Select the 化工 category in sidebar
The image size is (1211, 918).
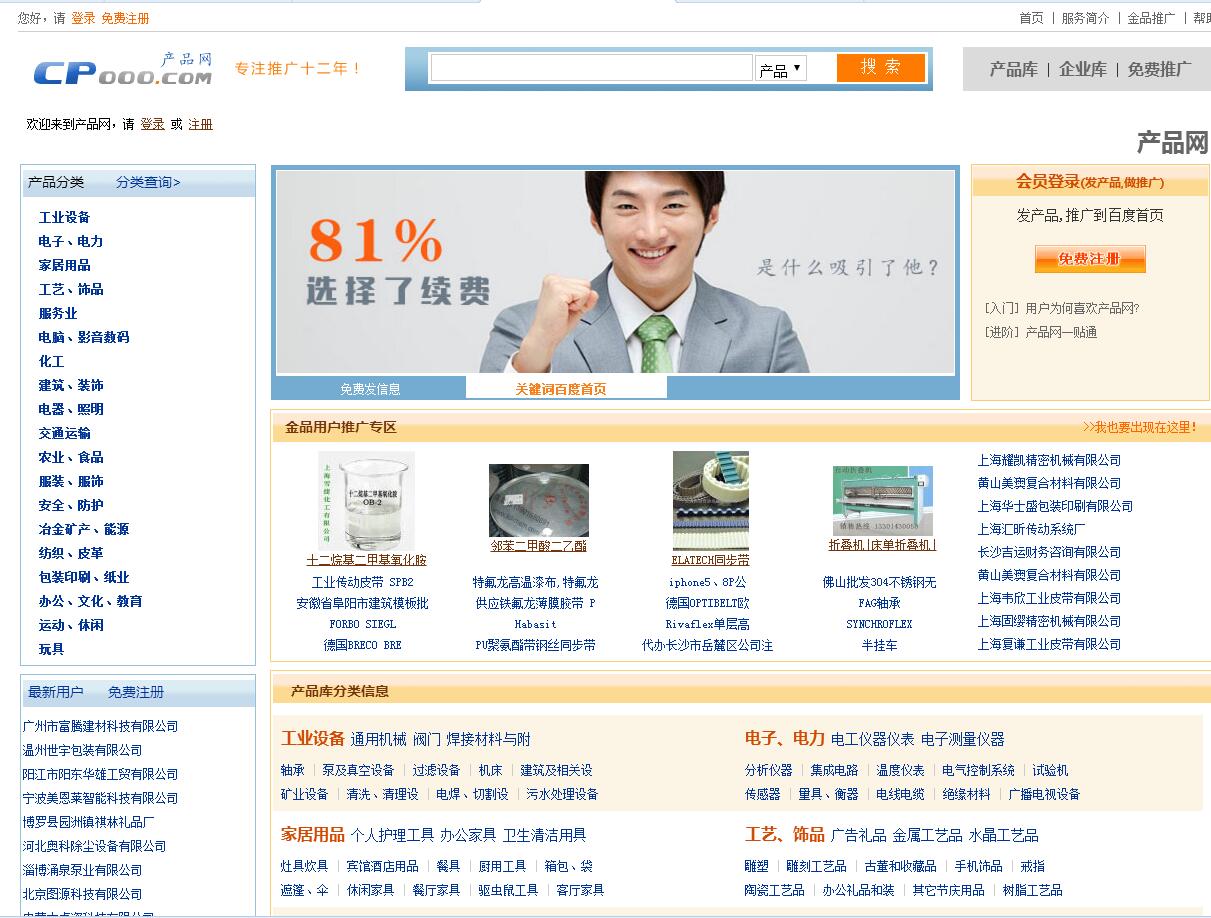[x=51, y=361]
